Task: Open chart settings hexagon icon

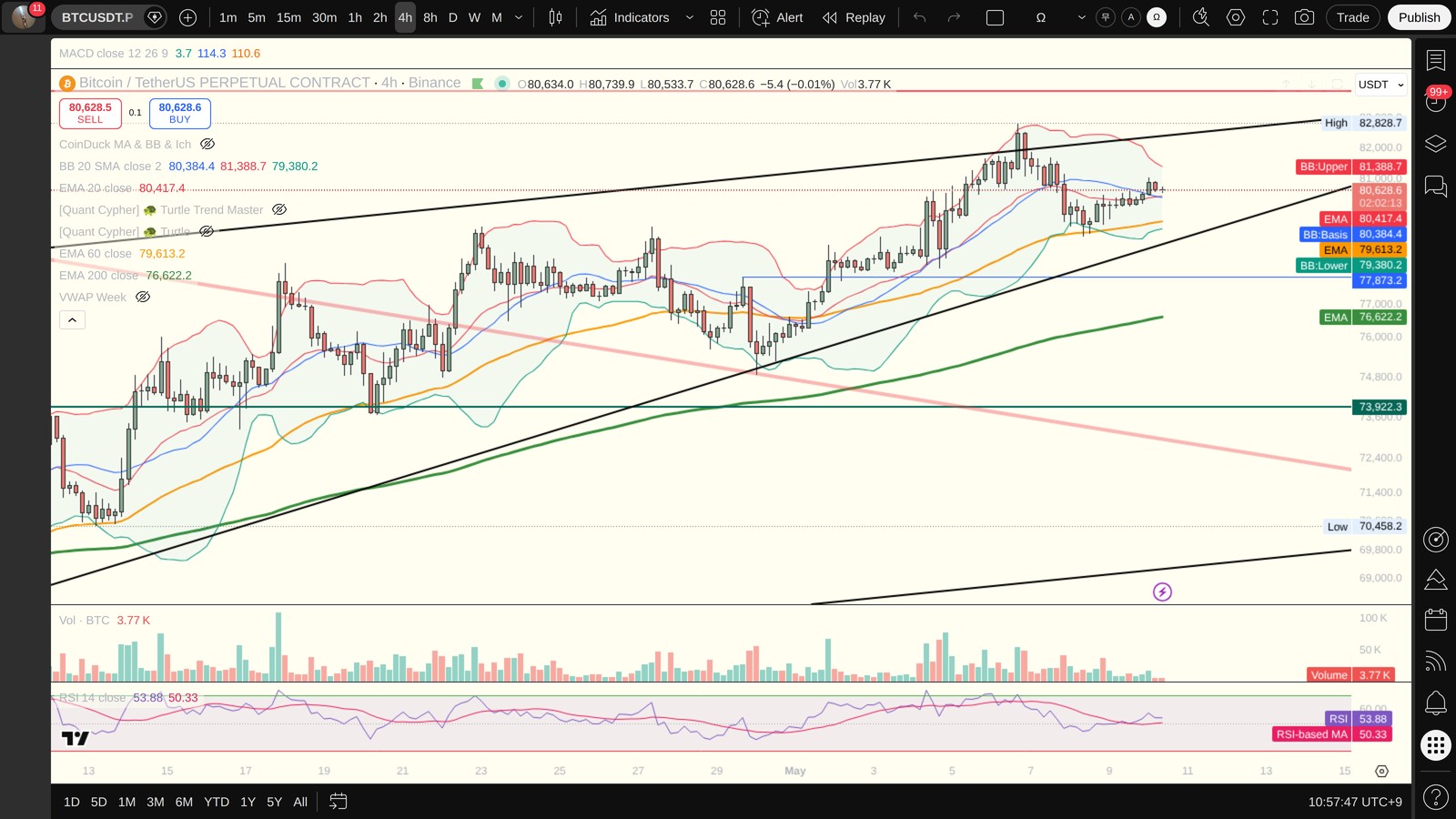Action: (1236, 17)
